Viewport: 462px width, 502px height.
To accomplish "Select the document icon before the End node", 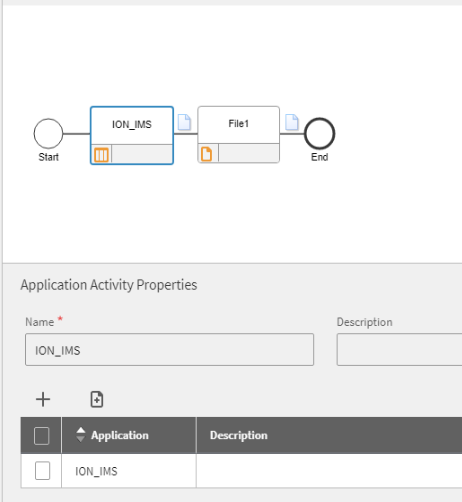I will [x=292, y=122].
